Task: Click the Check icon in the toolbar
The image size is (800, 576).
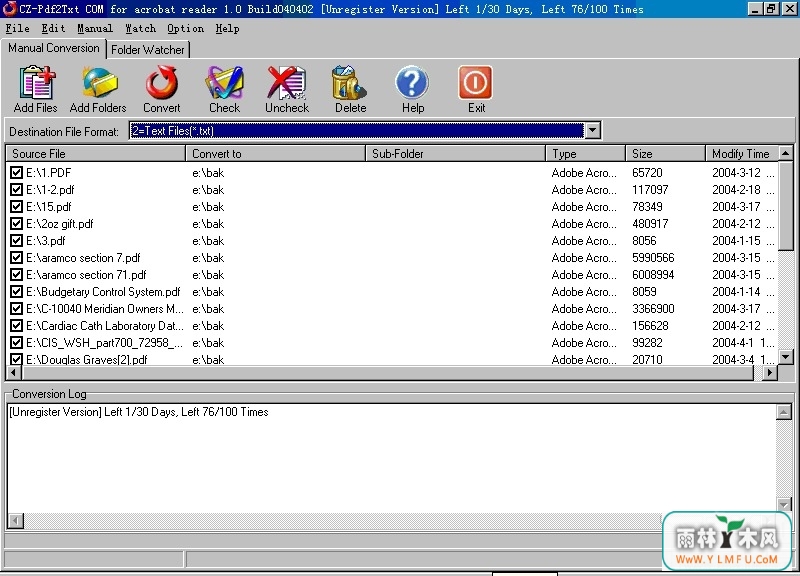Action: [x=224, y=82]
